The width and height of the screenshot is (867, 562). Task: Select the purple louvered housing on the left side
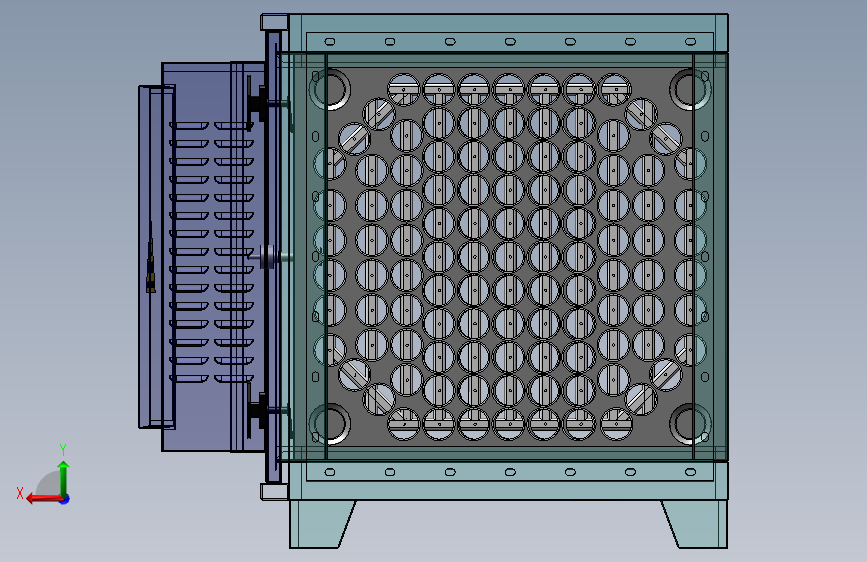click(x=213, y=257)
